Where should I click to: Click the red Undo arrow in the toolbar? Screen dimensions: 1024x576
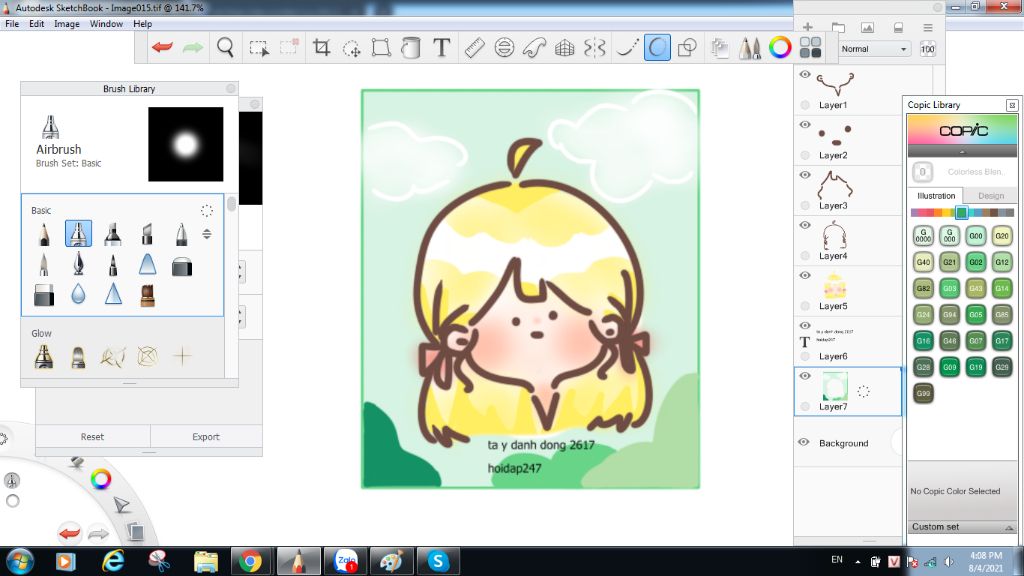coord(162,47)
